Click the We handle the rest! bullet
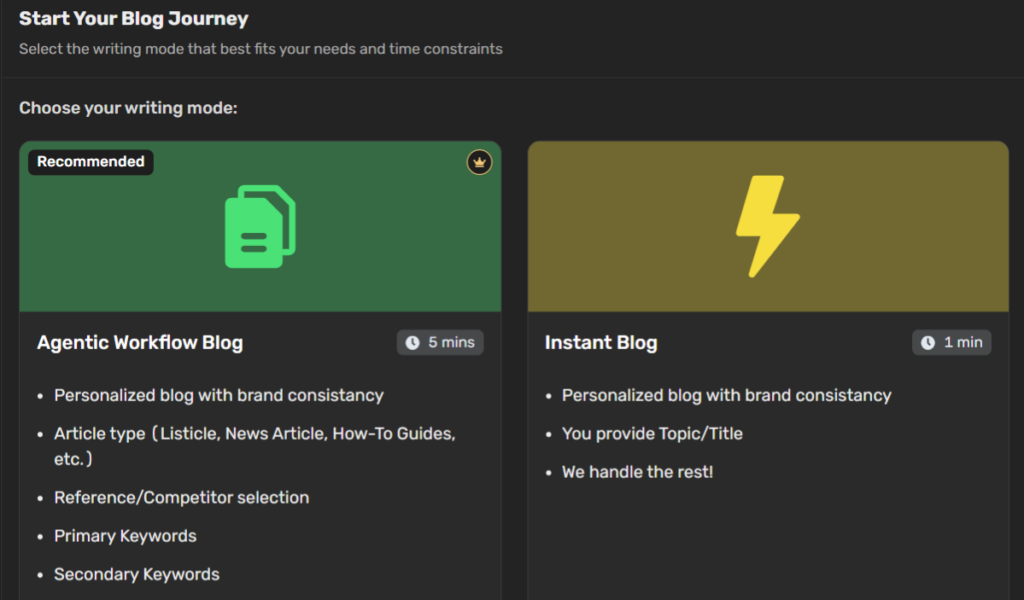The image size is (1024, 600). tap(637, 472)
